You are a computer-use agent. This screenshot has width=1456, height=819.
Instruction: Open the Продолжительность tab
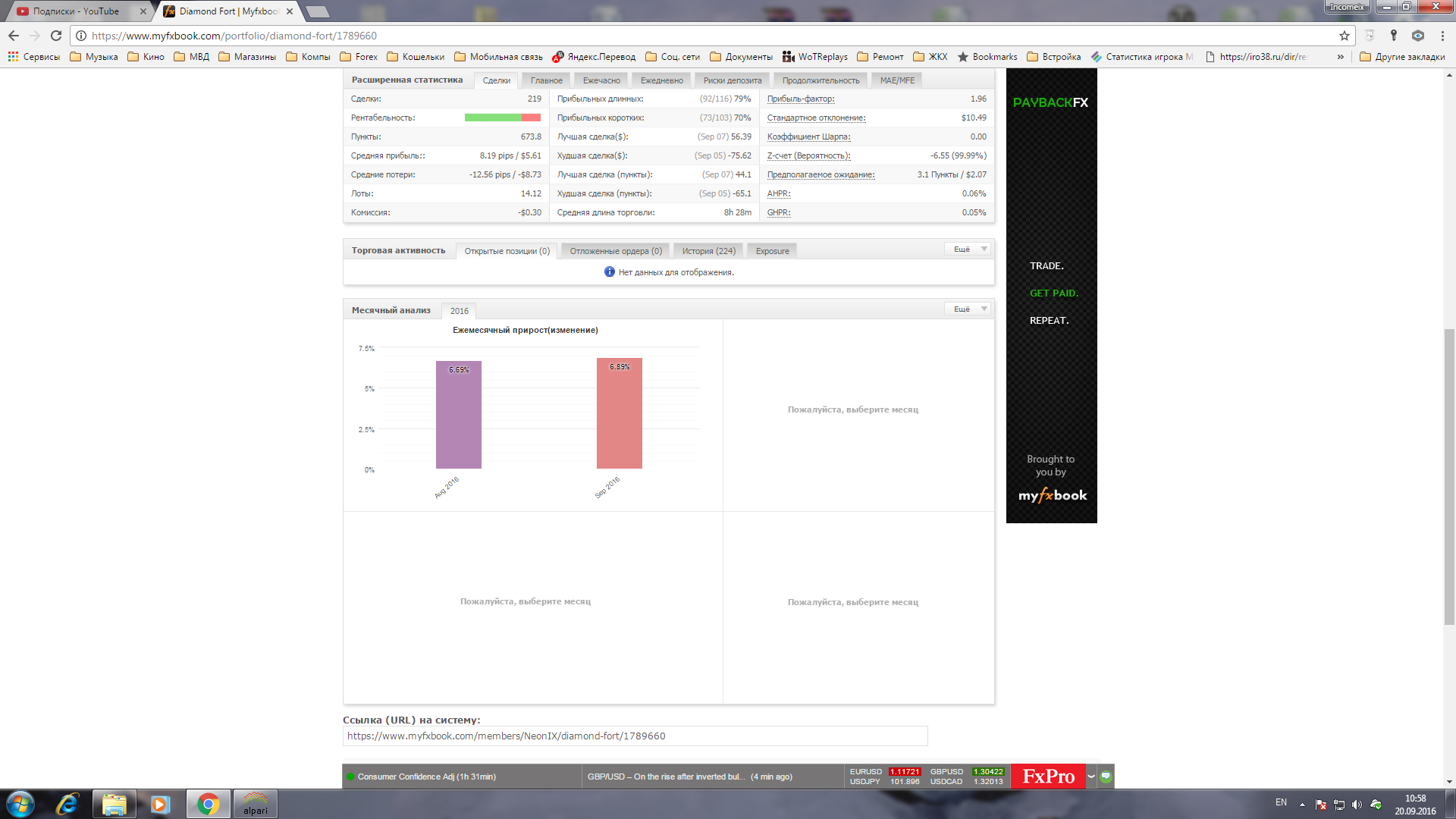point(821,80)
